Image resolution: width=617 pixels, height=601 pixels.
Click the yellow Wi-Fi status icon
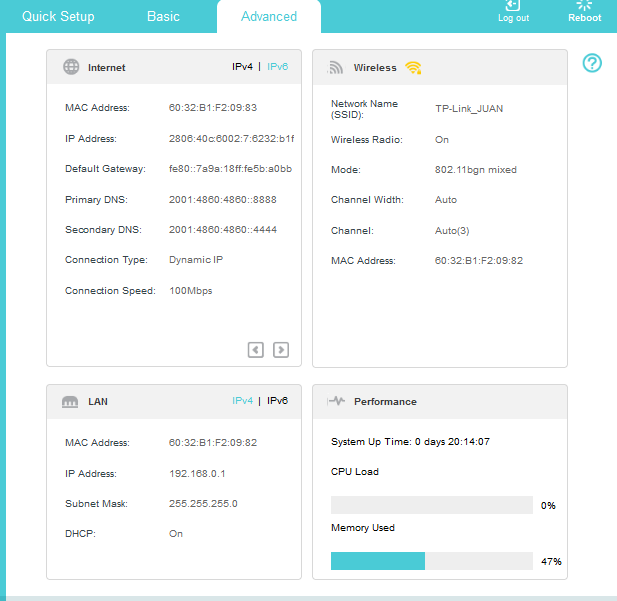point(413,68)
